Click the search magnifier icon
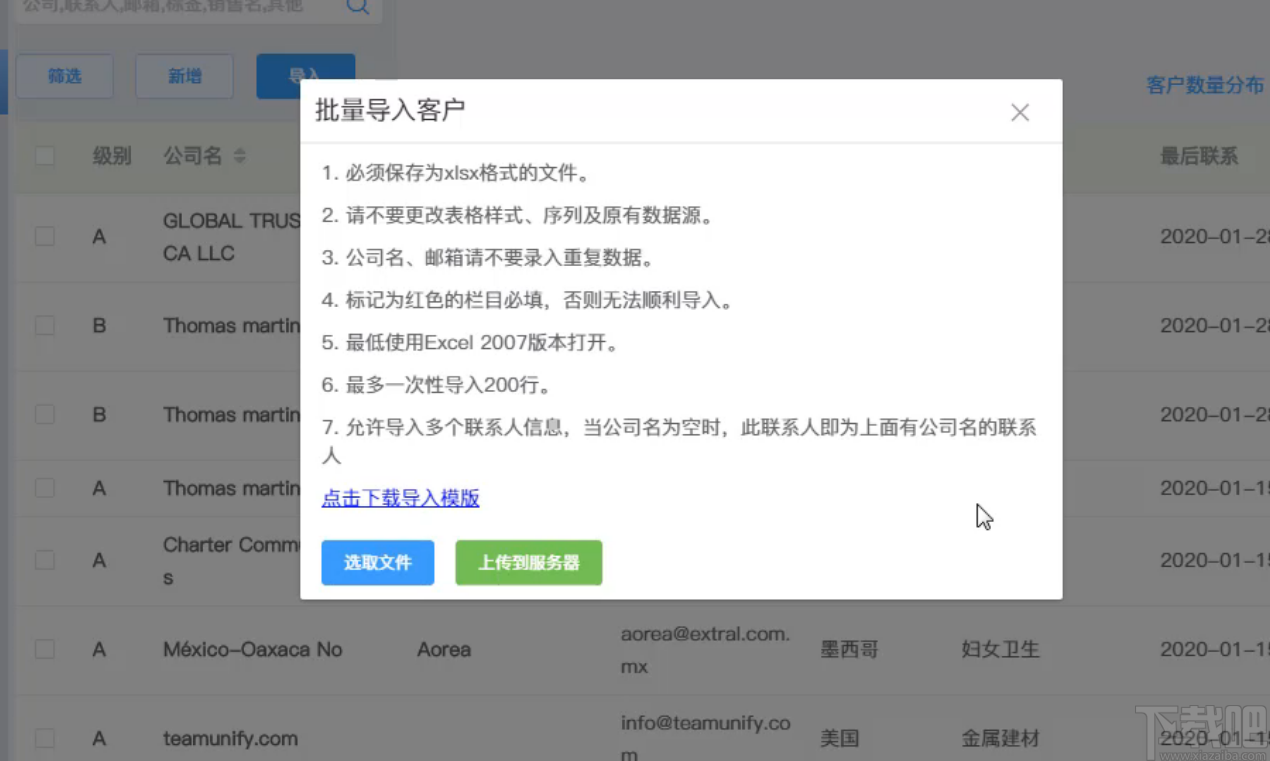This screenshot has height=761, width=1270. [x=358, y=6]
